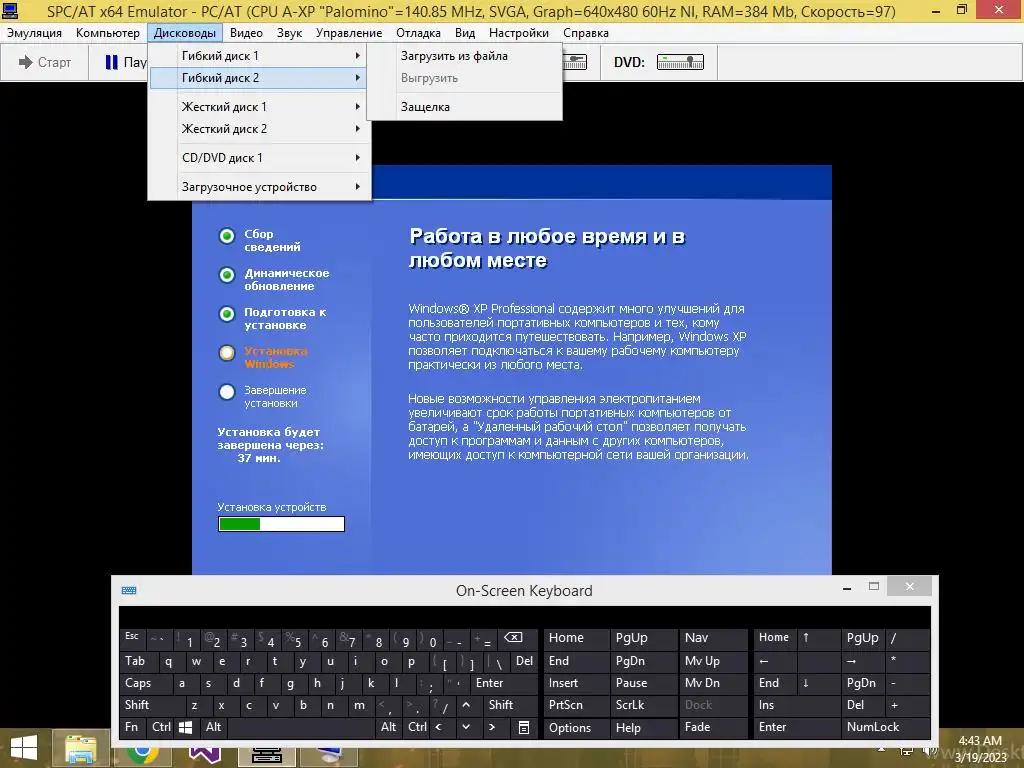The width and height of the screenshot is (1024, 768).
Task: Expand the Жесткий диск 1 submenu
Action: coord(259,106)
